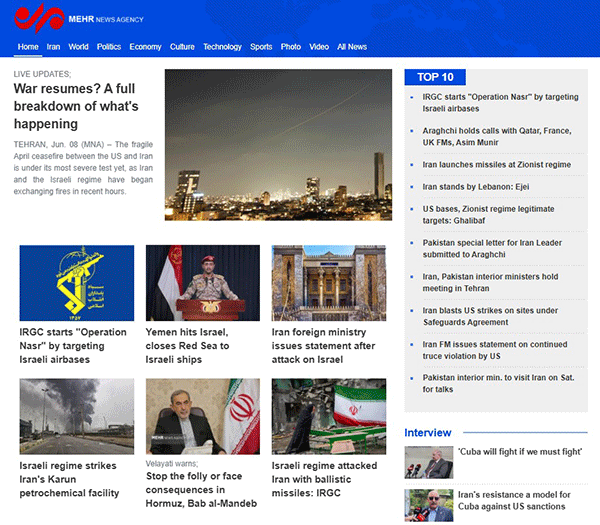Click the 'Velayati warns;' kicker text
Viewport: 600px width, 525px height.
[x=172, y=464]
